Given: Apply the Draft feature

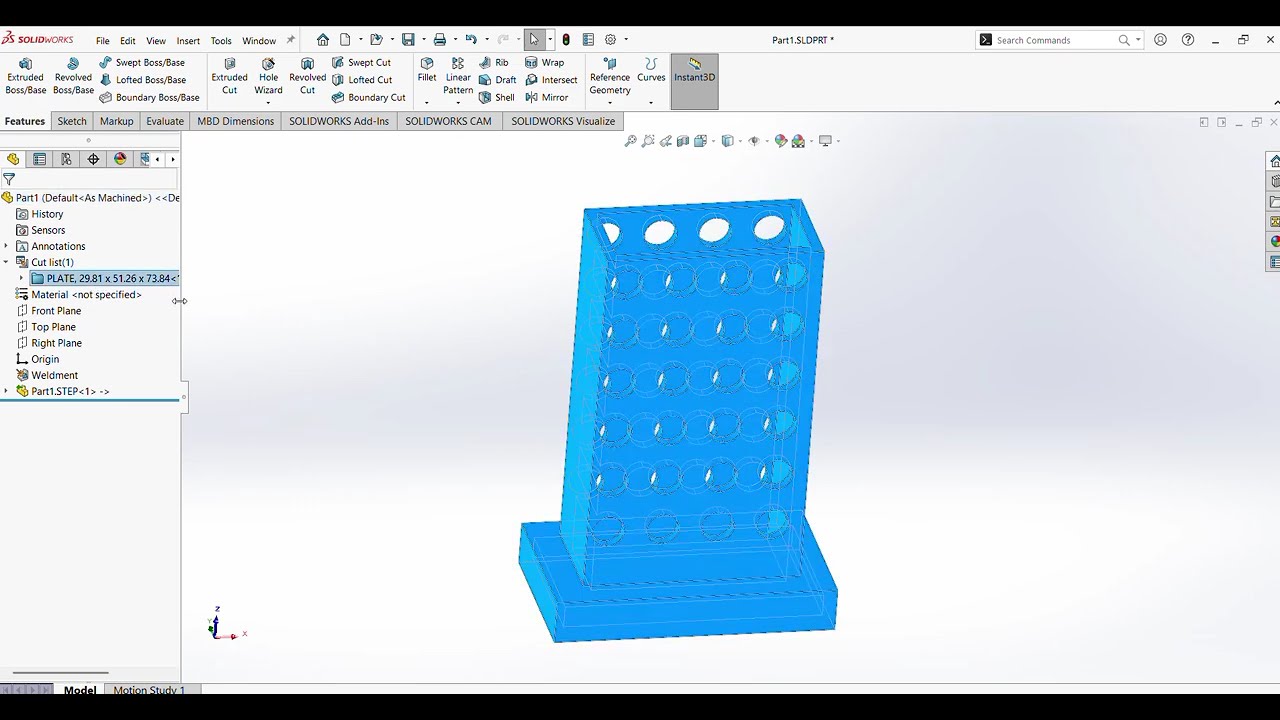Looking at the screenshot, I should pos(497,80).
